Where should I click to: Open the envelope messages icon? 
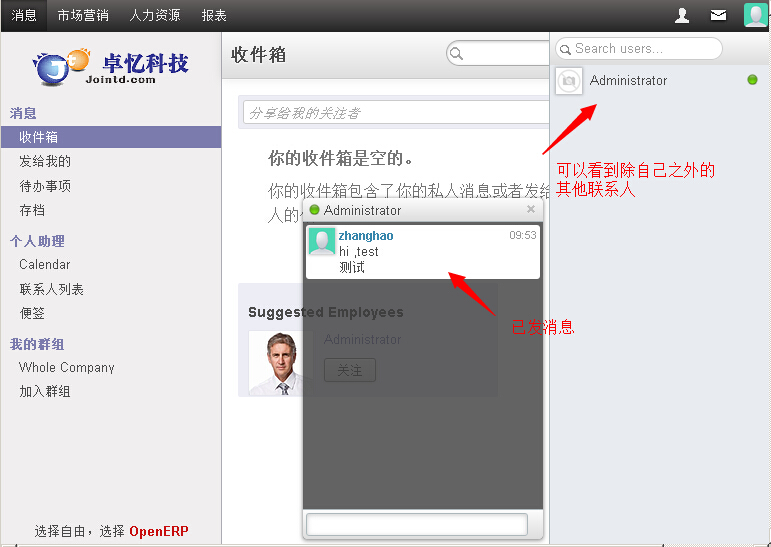718,15
